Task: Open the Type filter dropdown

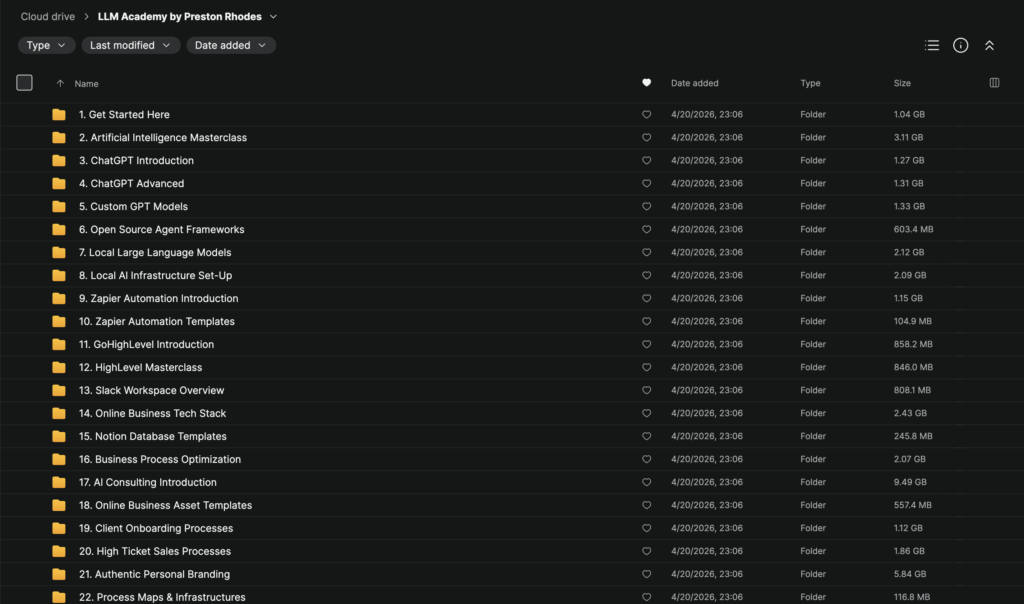Action: coord(46,45)
